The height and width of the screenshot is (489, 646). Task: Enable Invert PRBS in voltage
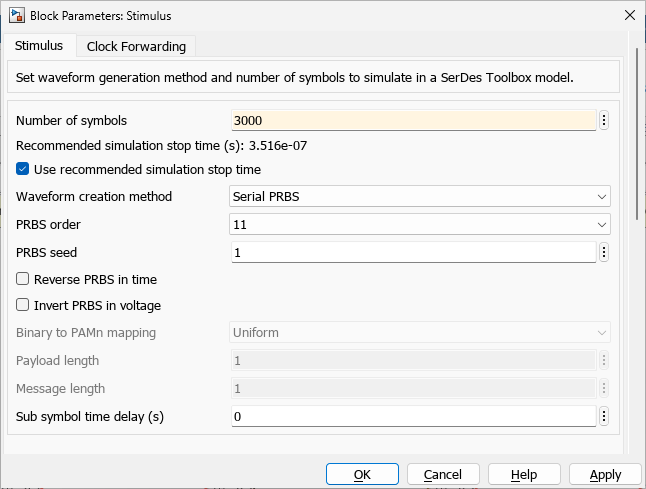click(x=23, y=305)
